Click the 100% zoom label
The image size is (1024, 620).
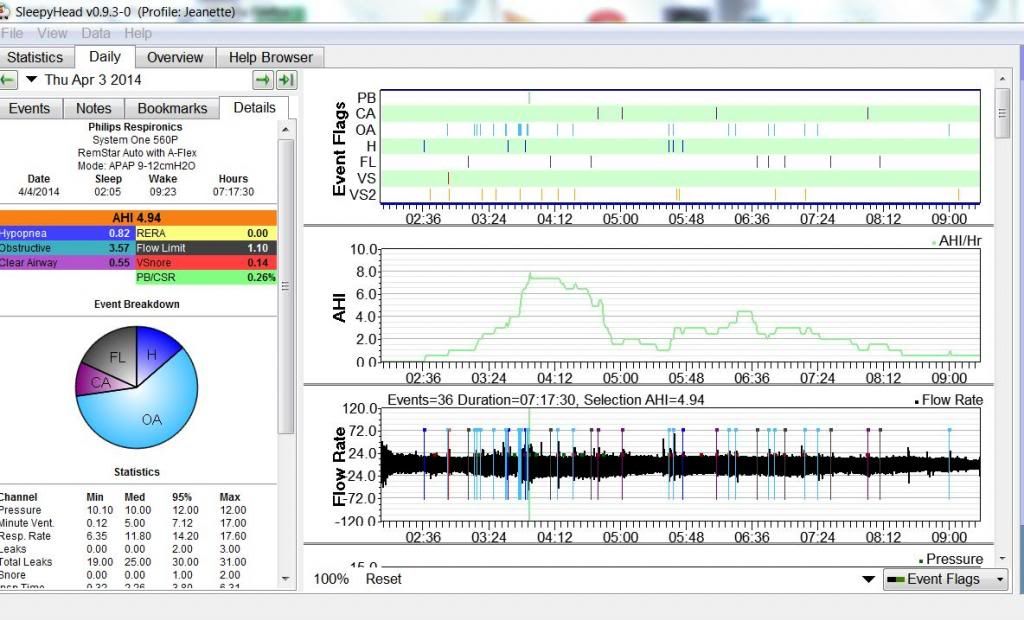[332, 579]
